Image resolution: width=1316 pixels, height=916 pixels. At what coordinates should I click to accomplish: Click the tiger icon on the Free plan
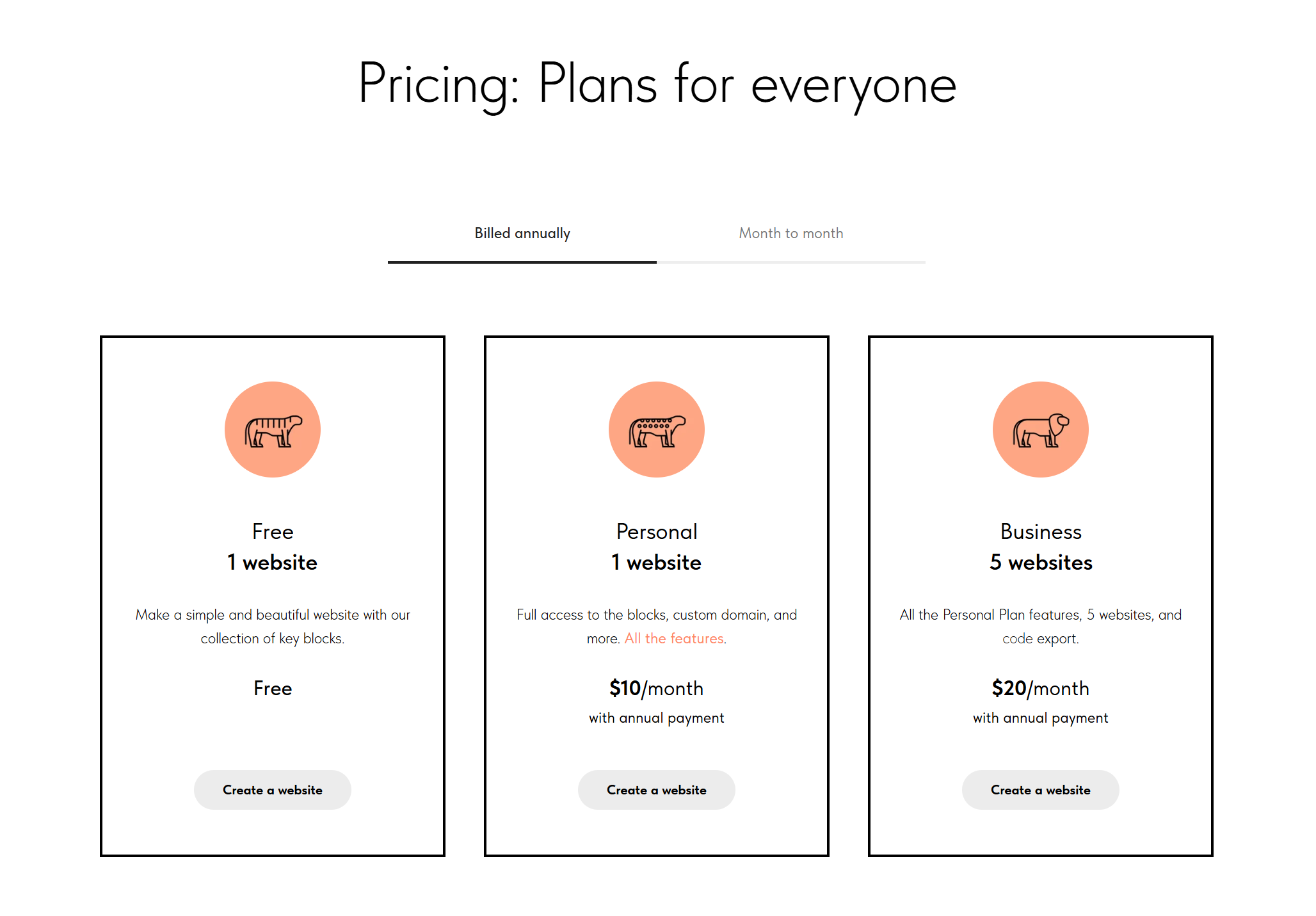click(x=273, y=430)
